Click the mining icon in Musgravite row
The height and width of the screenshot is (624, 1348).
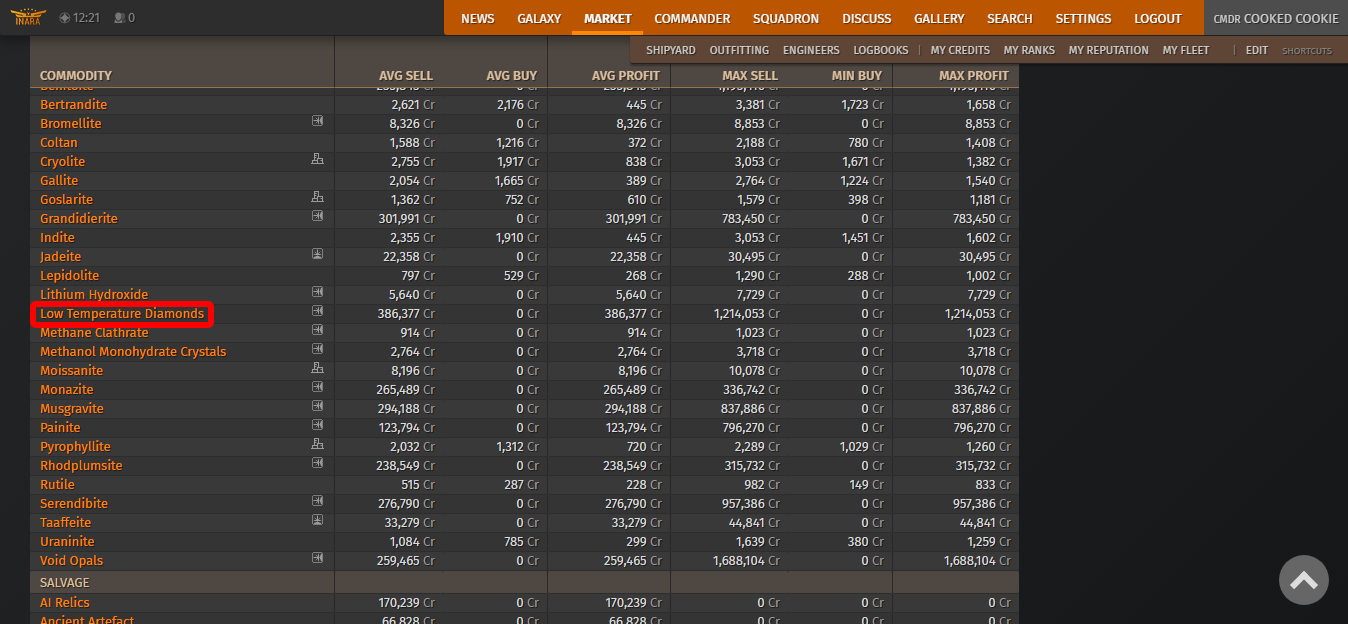coord(318,407)
